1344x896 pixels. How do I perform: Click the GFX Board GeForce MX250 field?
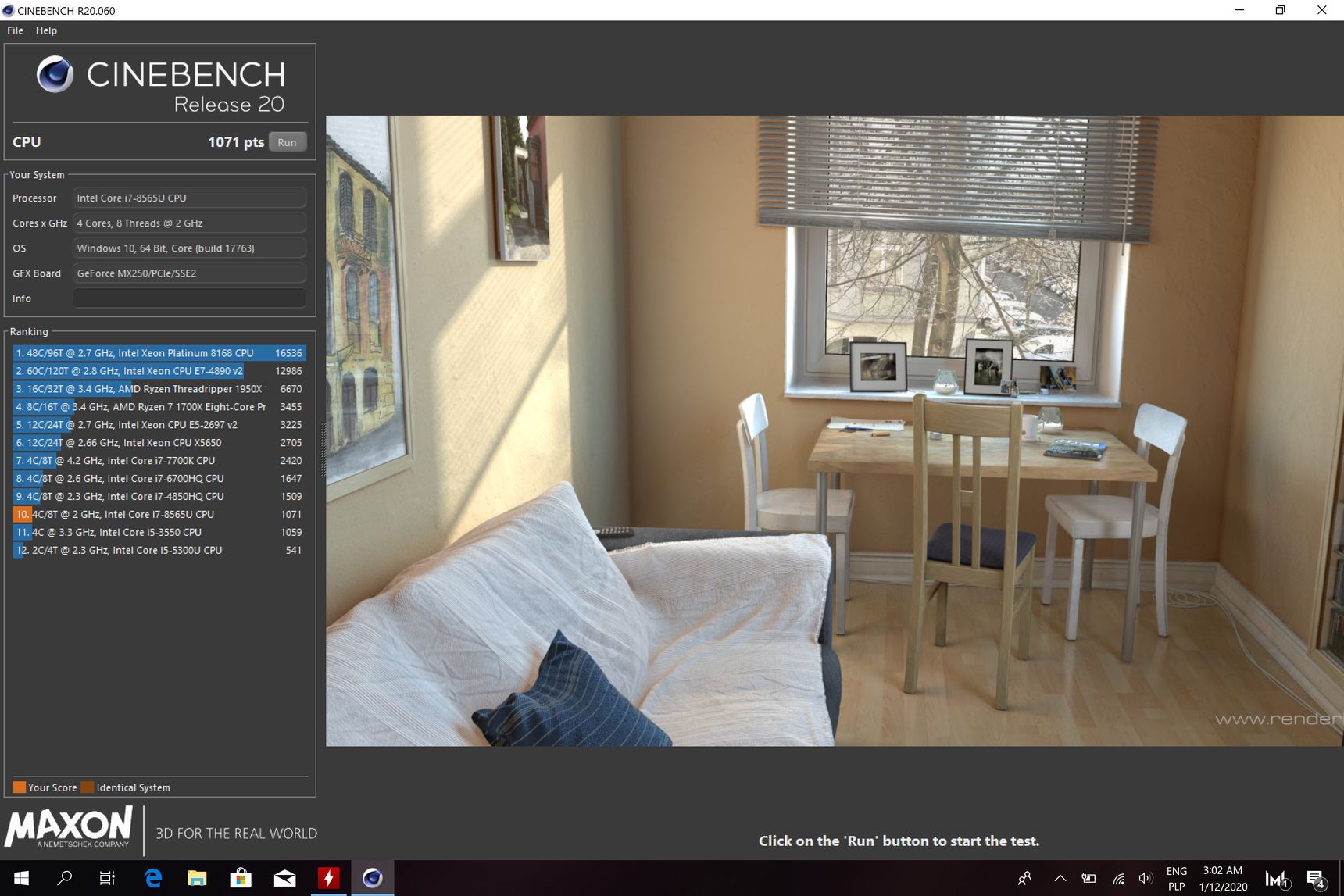tap(189, 273)
